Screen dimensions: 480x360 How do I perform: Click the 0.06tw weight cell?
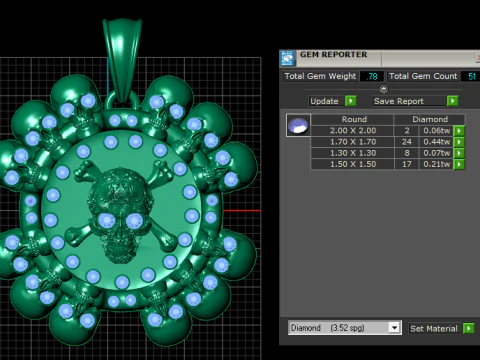436,131
